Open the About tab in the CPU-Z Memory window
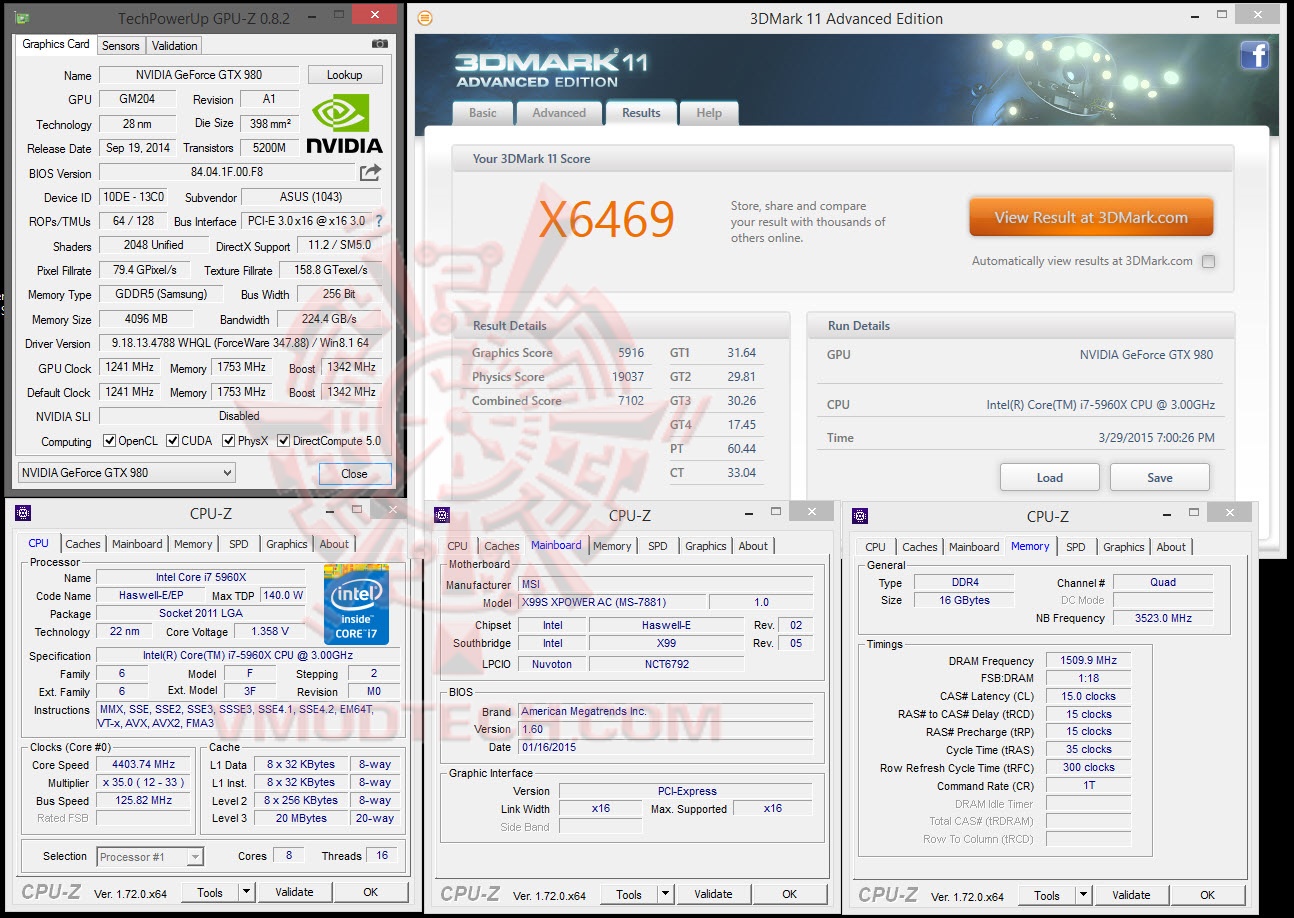 point(1171,547)
